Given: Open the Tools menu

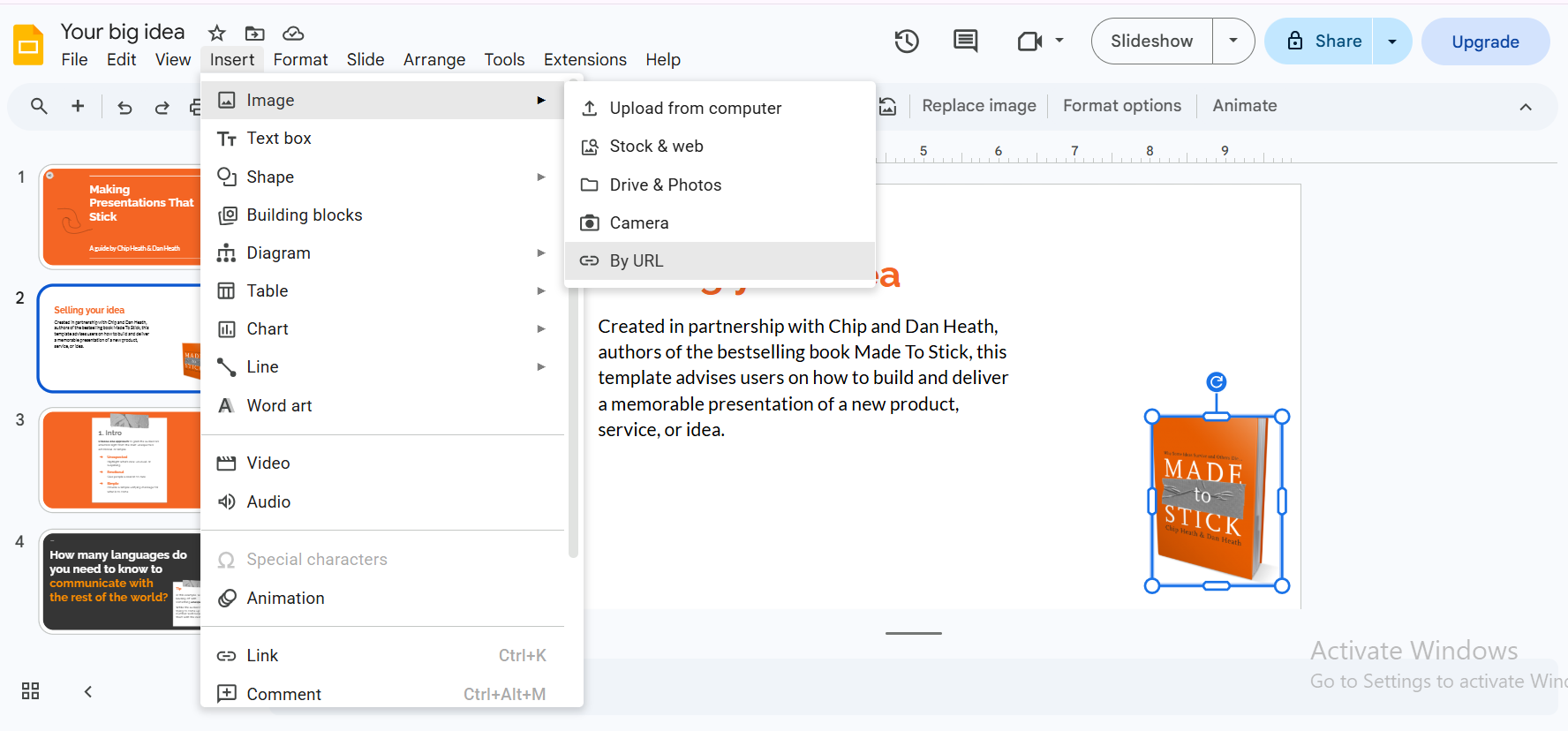Looking at the screenshot, I should click(504, 59).
